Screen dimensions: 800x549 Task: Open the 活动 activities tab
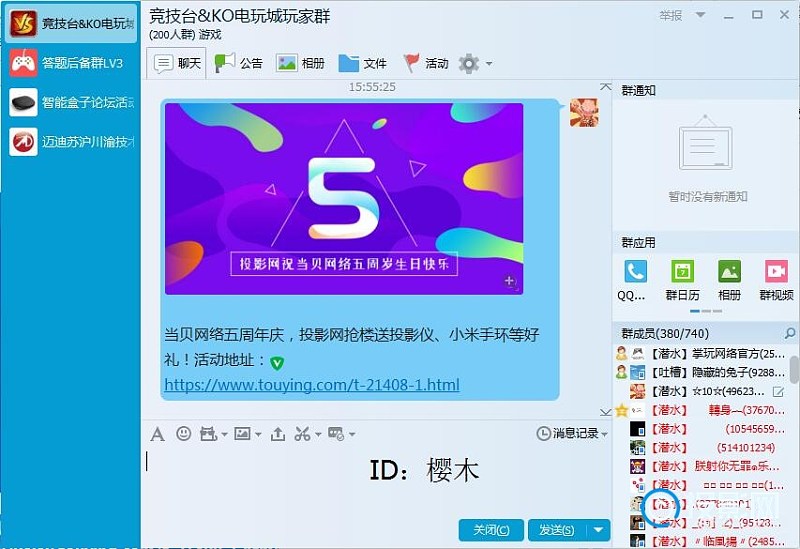[425, 63]
